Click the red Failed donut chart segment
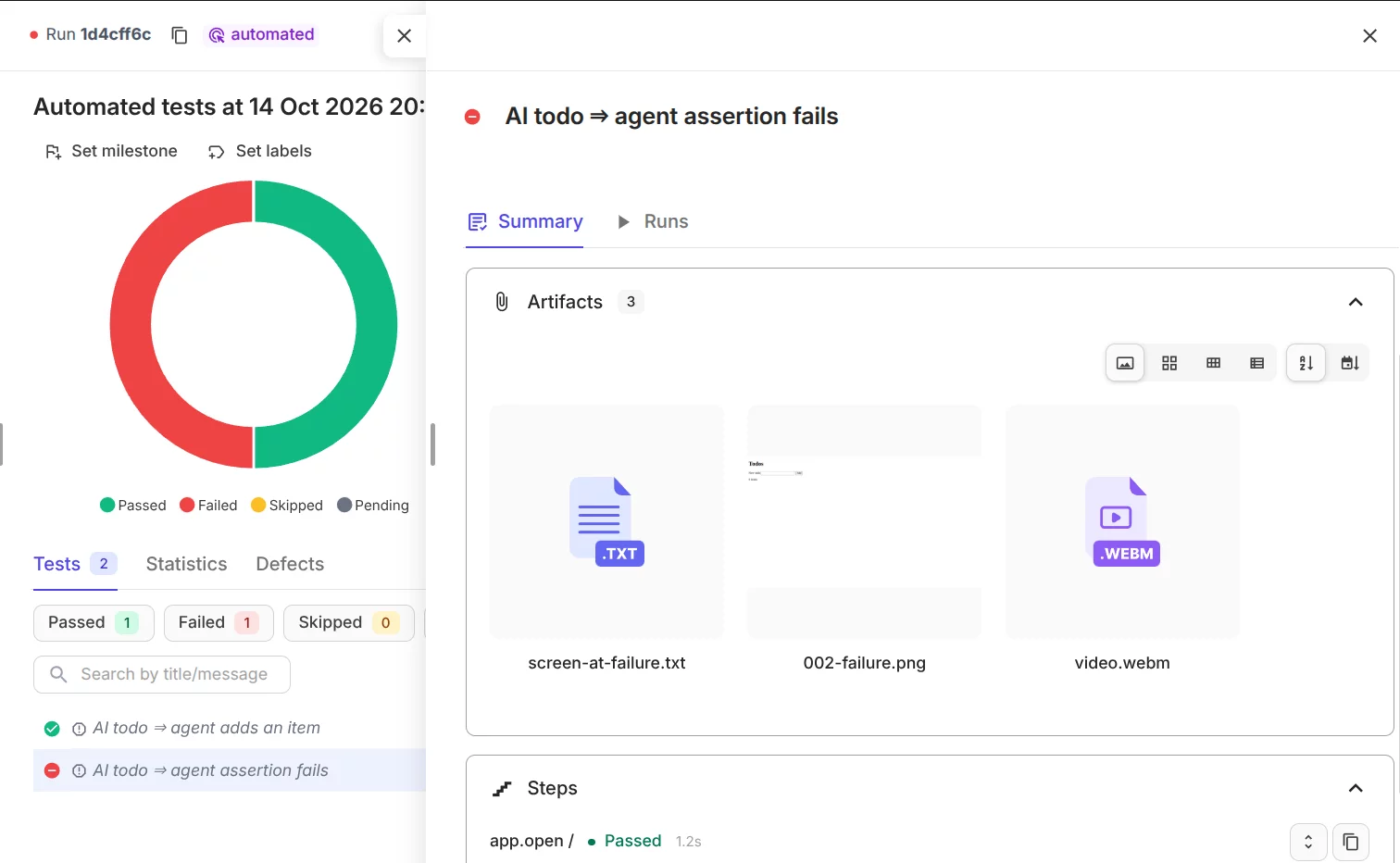Screen dimensions: 1400x863 point(131,324)
